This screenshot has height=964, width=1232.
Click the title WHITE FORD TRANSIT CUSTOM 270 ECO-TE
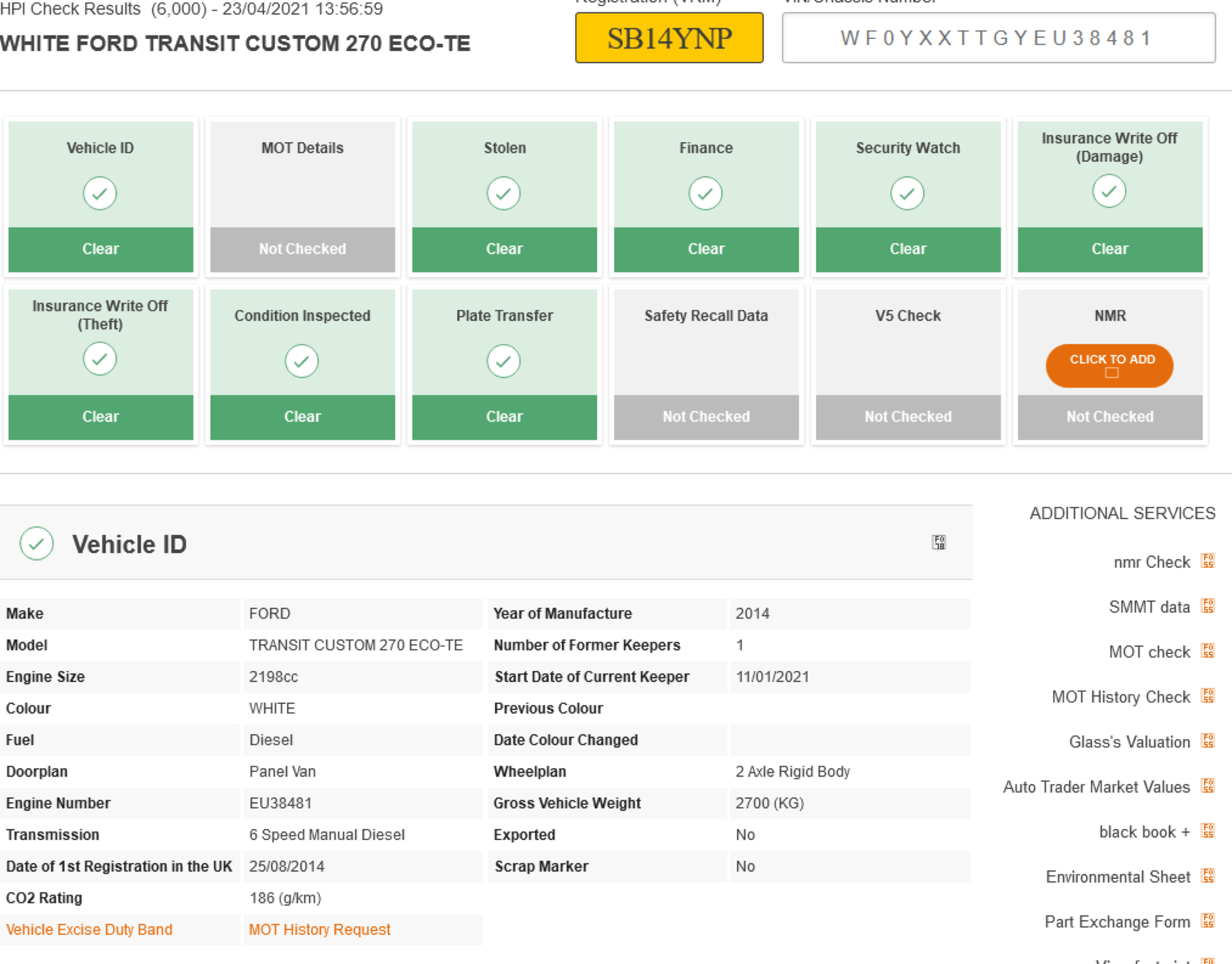click(x=235, y=44)
